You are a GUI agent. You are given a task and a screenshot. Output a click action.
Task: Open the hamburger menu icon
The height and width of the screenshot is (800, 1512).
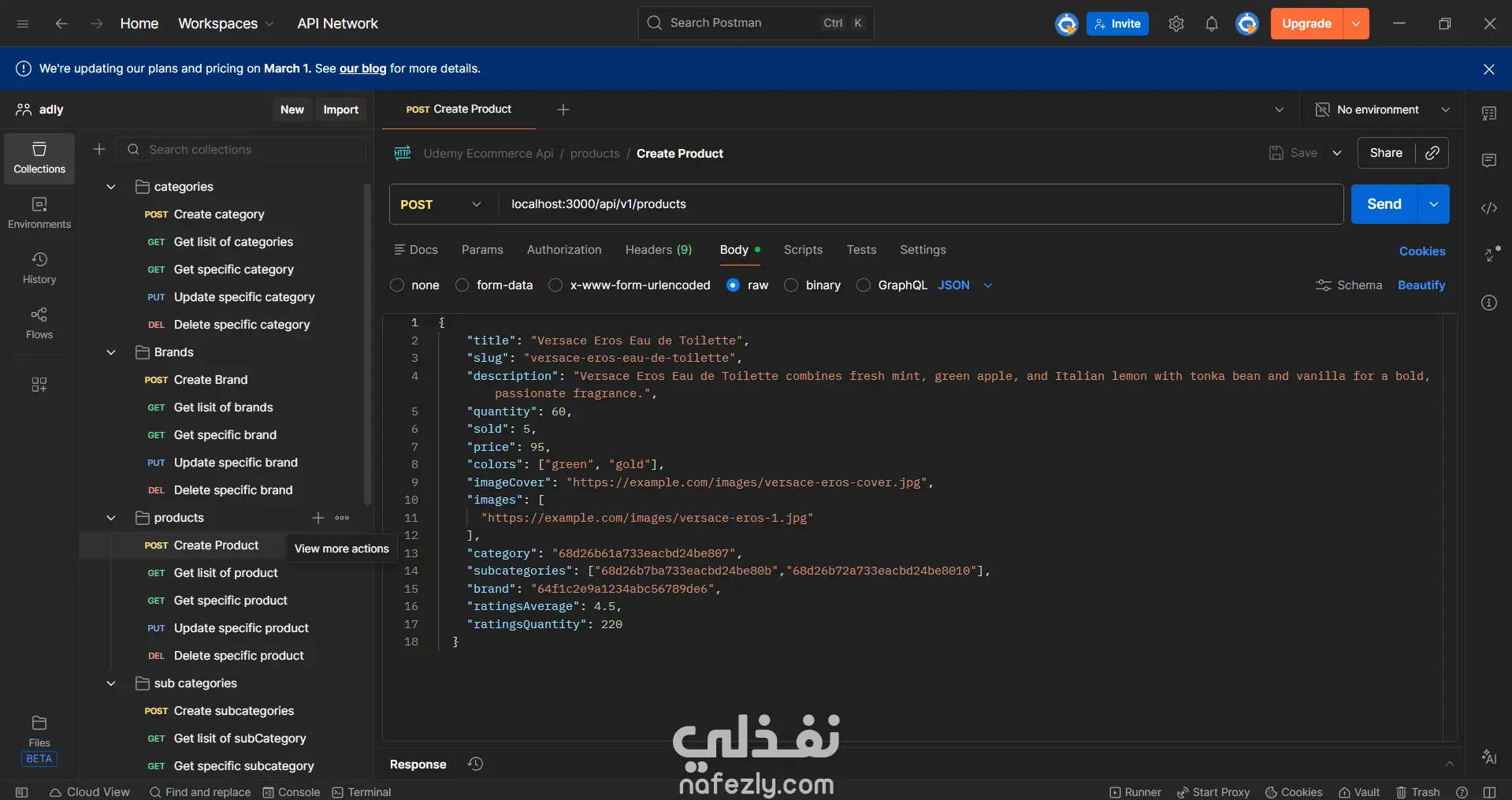23,24
